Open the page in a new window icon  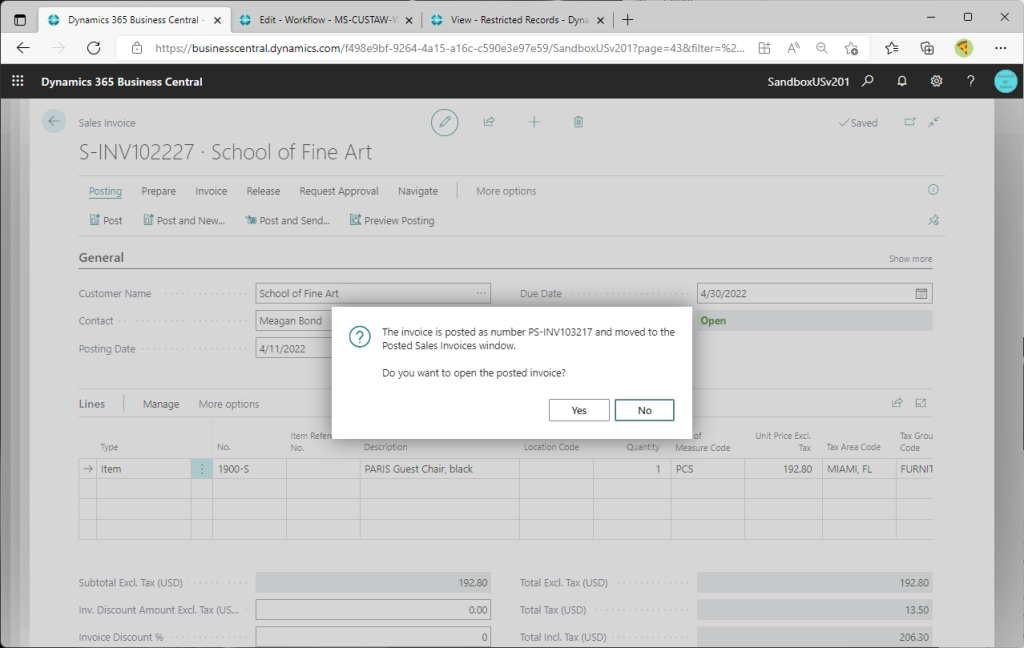point(910,122)
